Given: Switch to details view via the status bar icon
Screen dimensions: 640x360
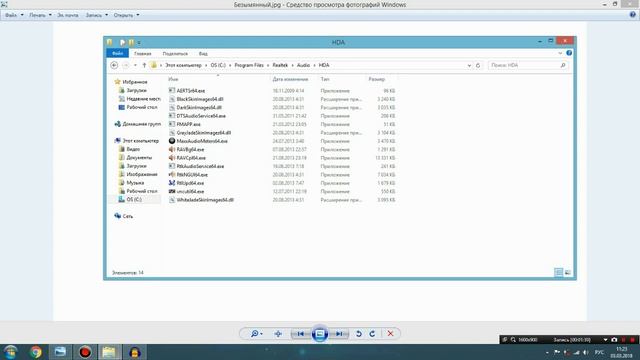Looking at the screenshot, I should pyautogui.click(x=558, y=272).
